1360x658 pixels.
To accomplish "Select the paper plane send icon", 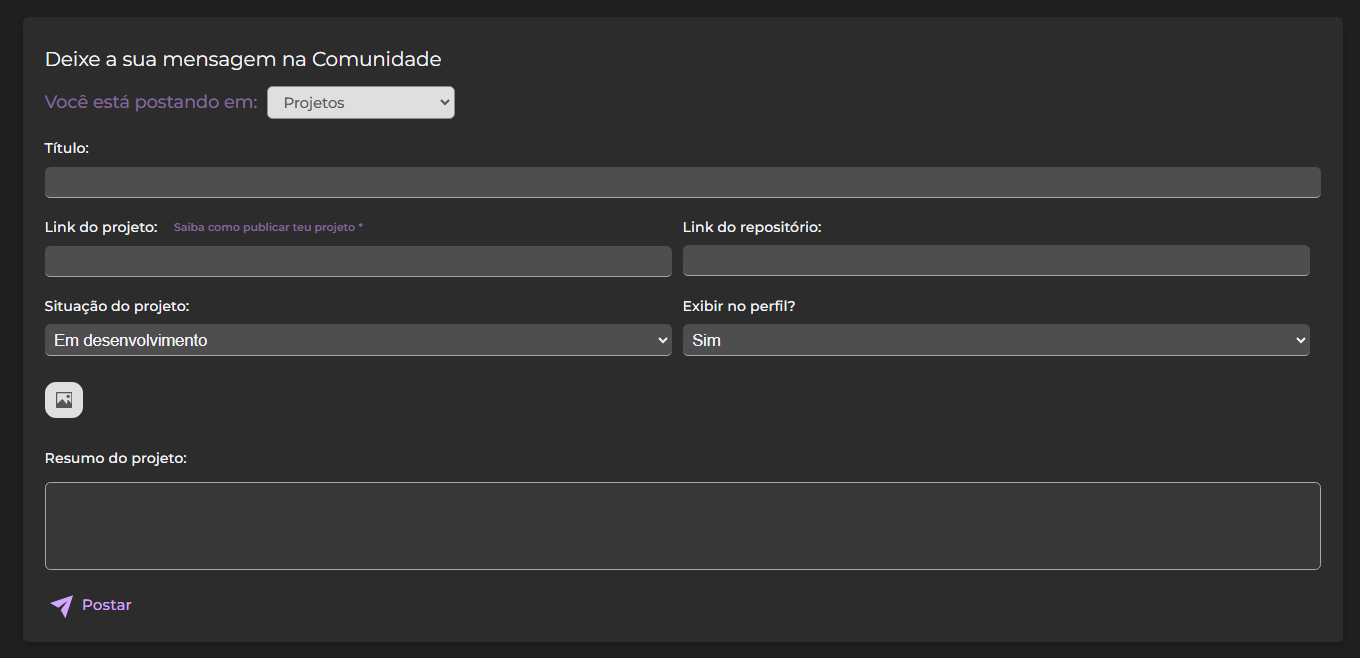I will click(60, 605).
